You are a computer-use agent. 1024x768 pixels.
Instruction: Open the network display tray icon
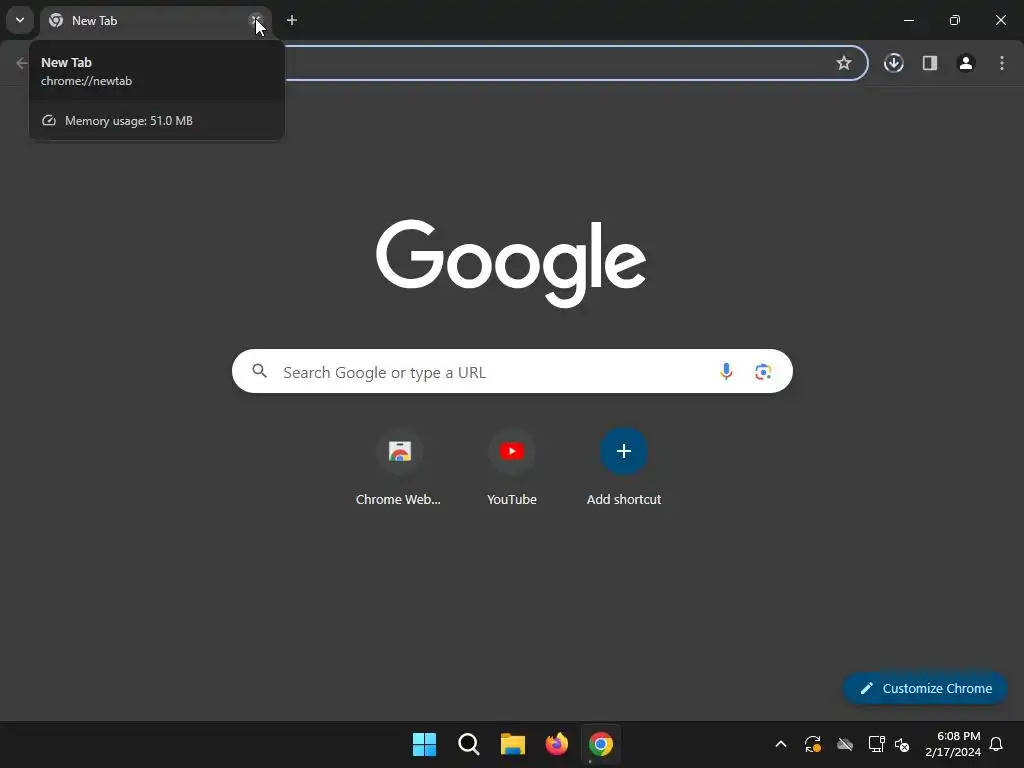point(876,744)
